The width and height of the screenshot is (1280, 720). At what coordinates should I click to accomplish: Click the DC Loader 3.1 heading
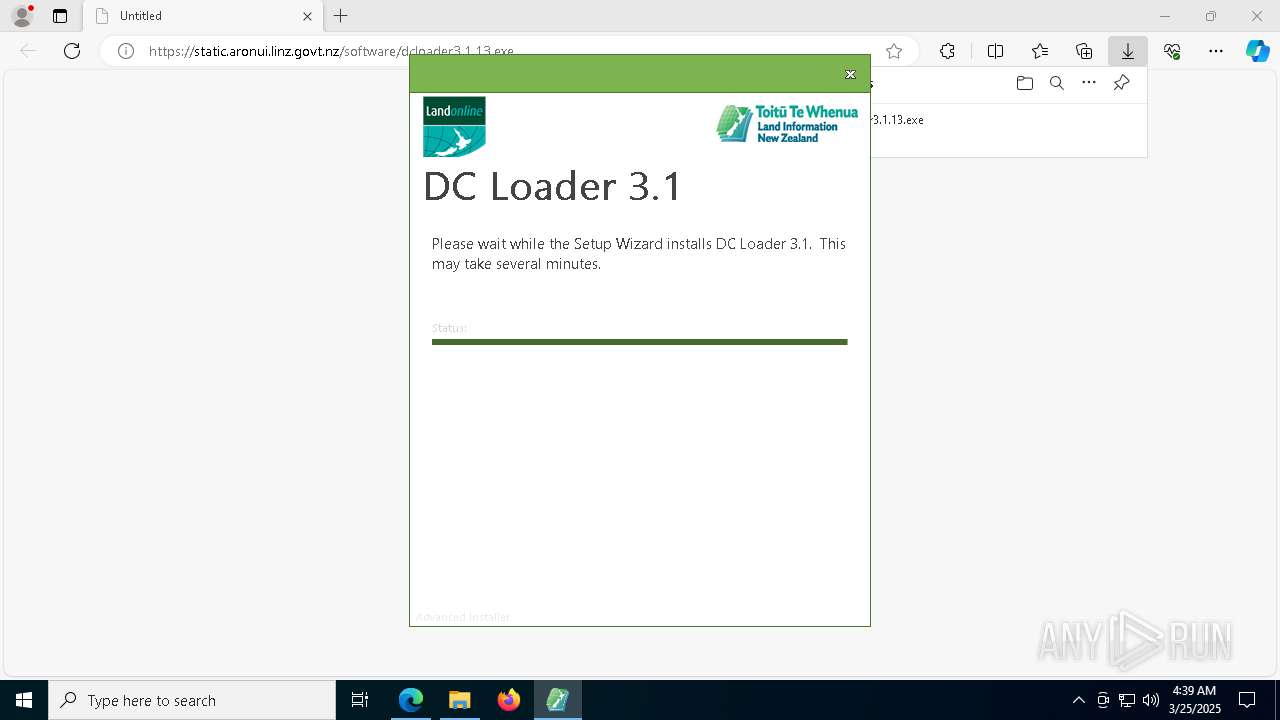tap(552, 187)
